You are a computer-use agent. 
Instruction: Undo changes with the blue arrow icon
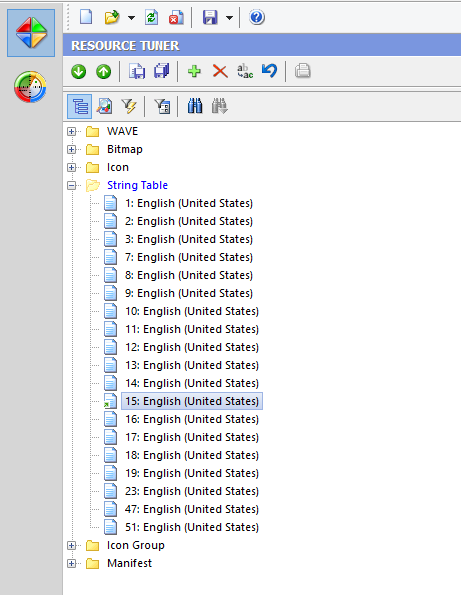(x=269, y=71)
